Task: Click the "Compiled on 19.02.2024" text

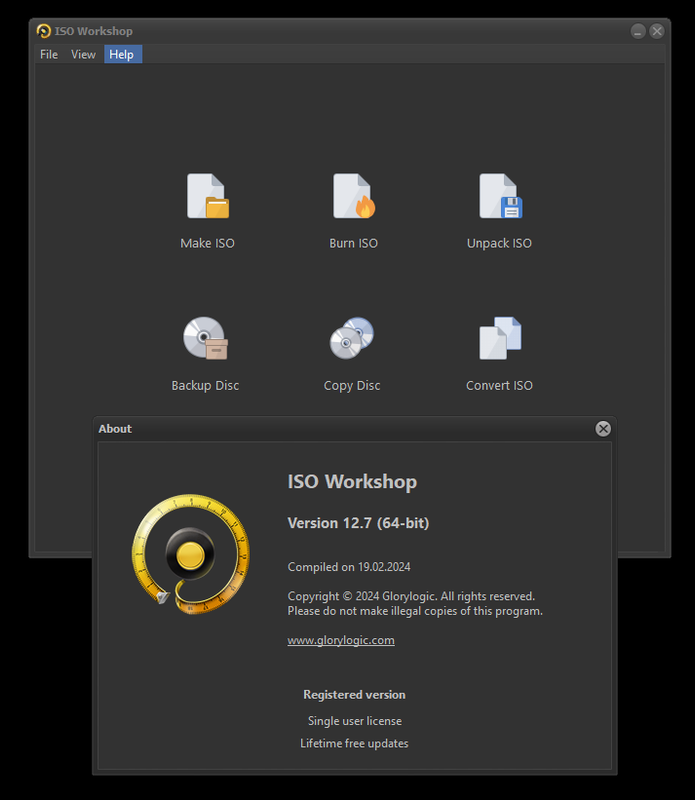Action: pos(349,567)
